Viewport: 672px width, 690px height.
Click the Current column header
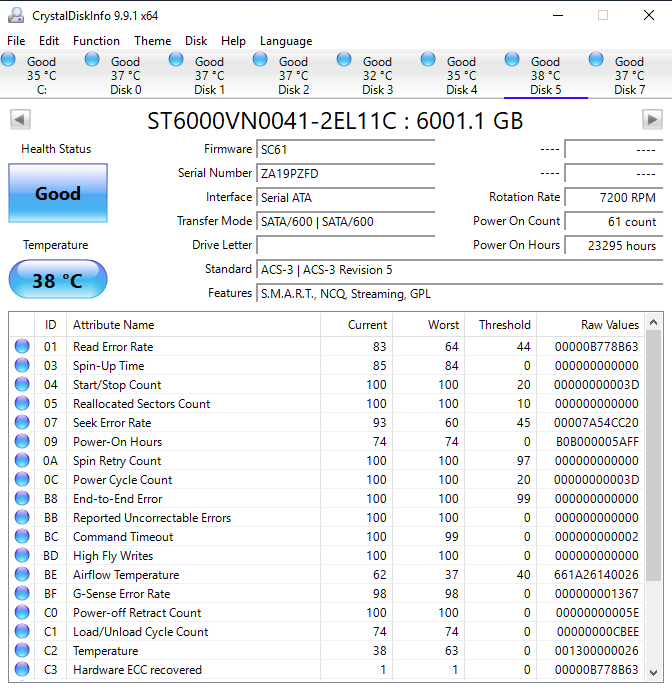coord(356,325)
